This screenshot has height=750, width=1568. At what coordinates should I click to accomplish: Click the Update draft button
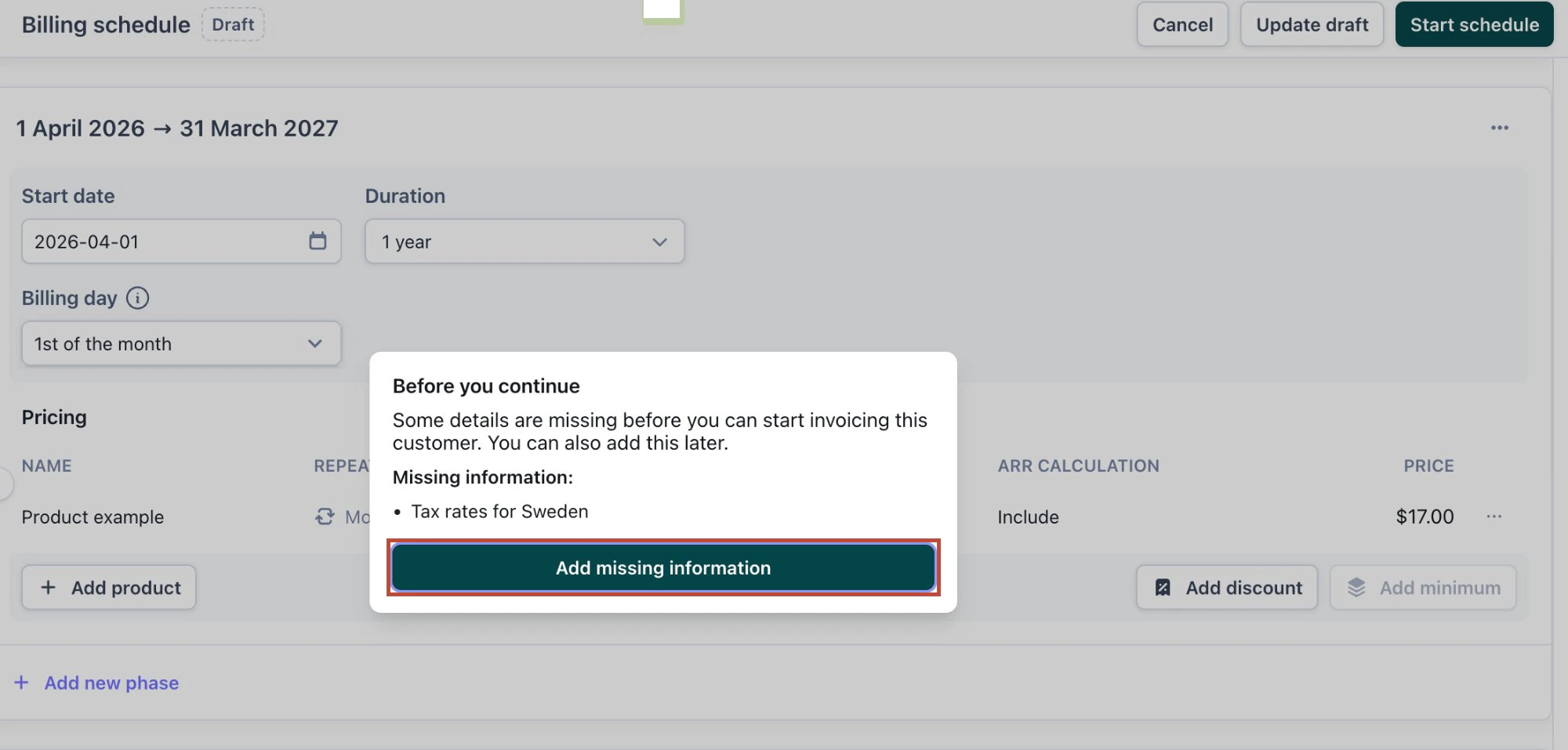click(1312, 24)
